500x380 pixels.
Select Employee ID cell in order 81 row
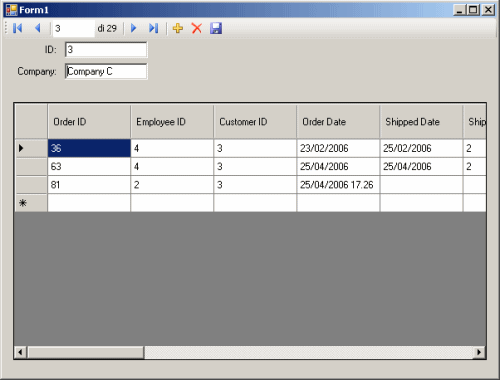pos(172,185)
